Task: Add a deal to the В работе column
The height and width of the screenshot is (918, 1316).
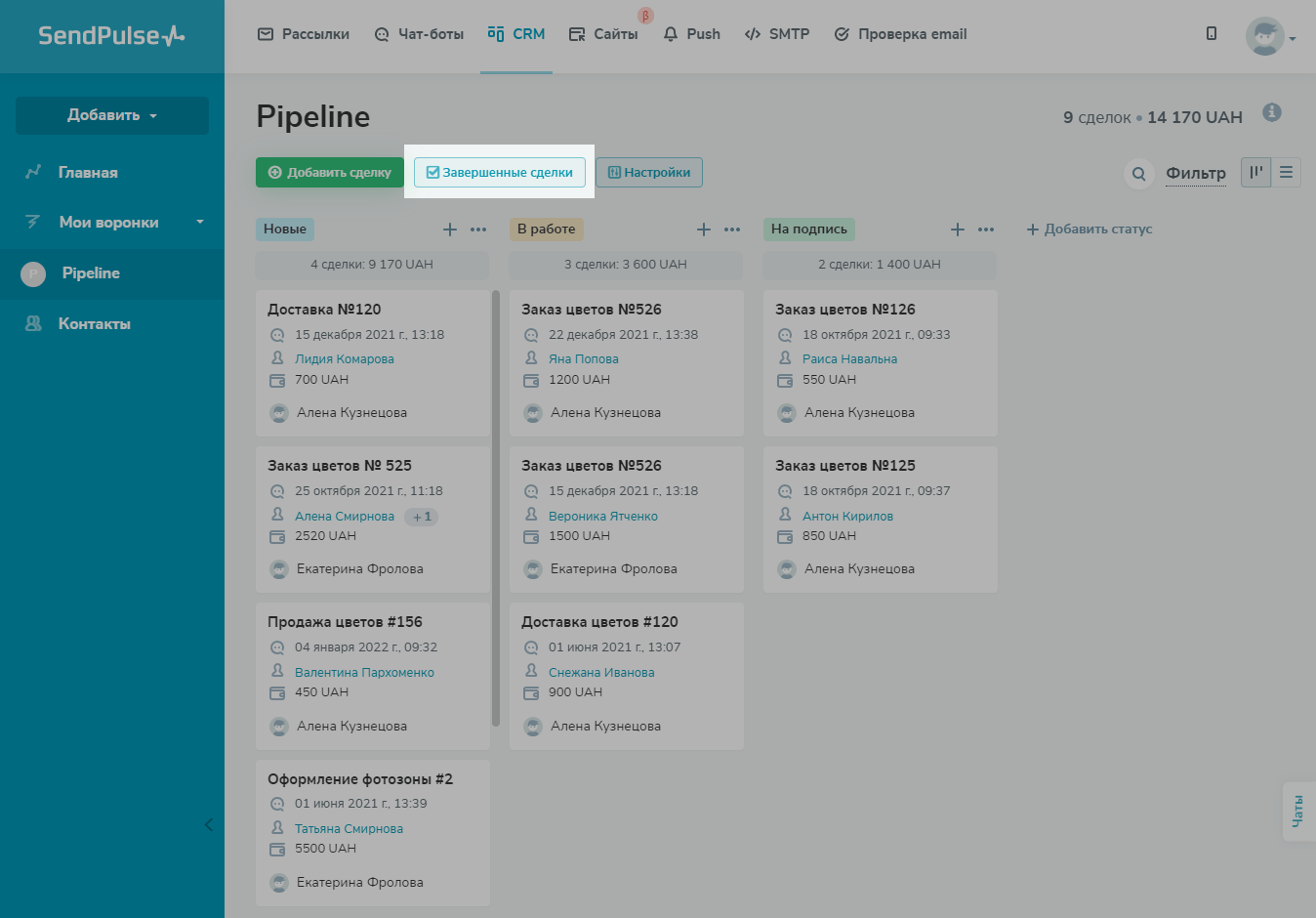Action: (704, 229)
